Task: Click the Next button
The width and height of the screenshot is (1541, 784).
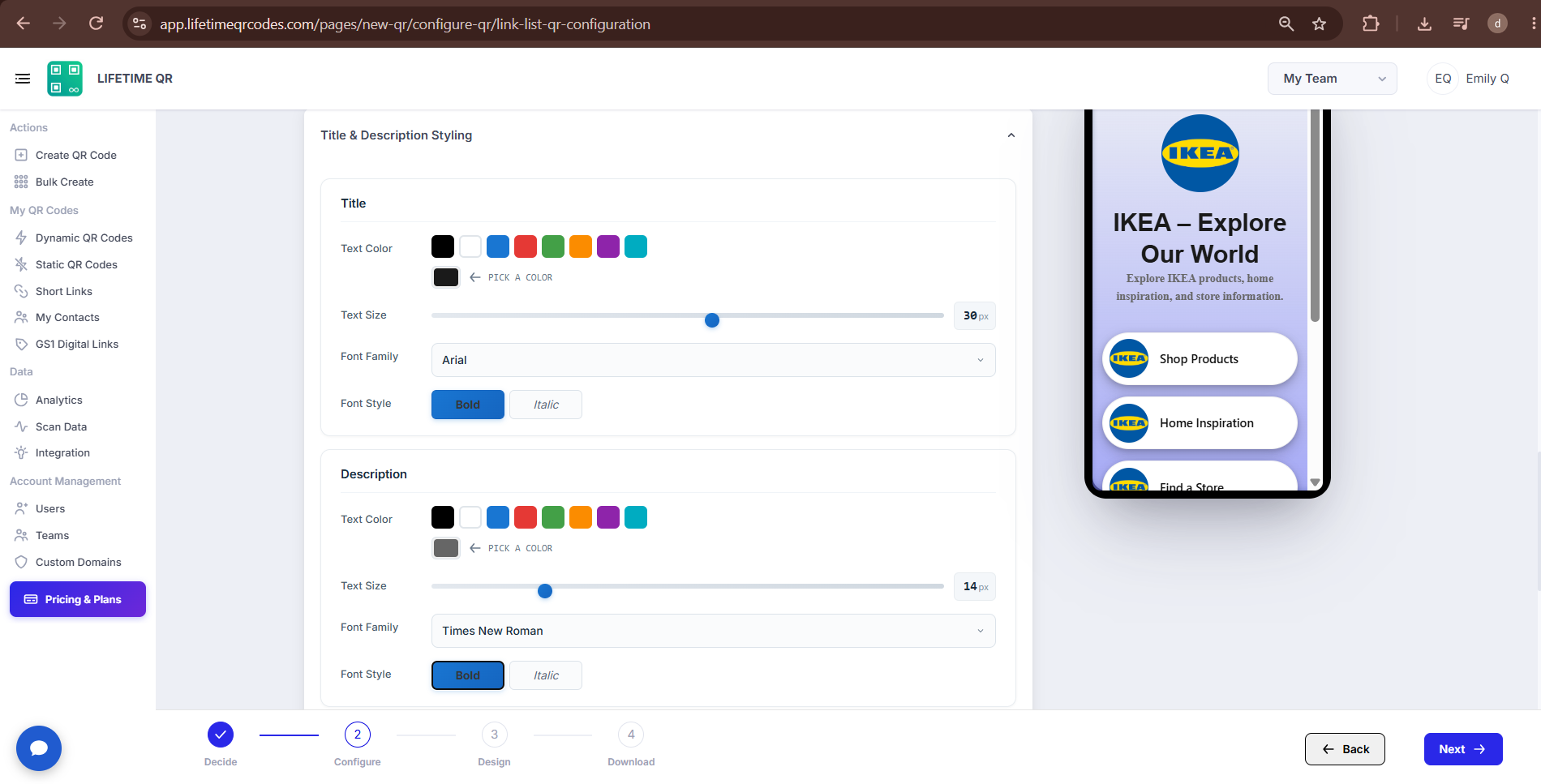Action: tap(1463, 749)
